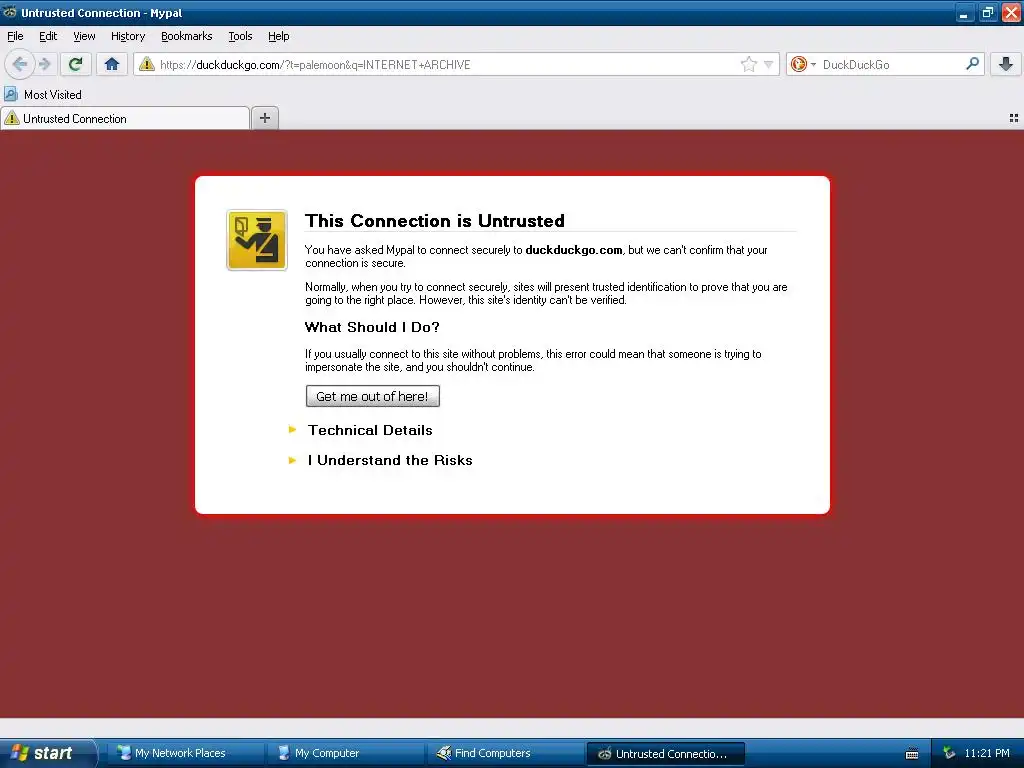Open the View menu

pyautogui.click(x=84, y=37)
